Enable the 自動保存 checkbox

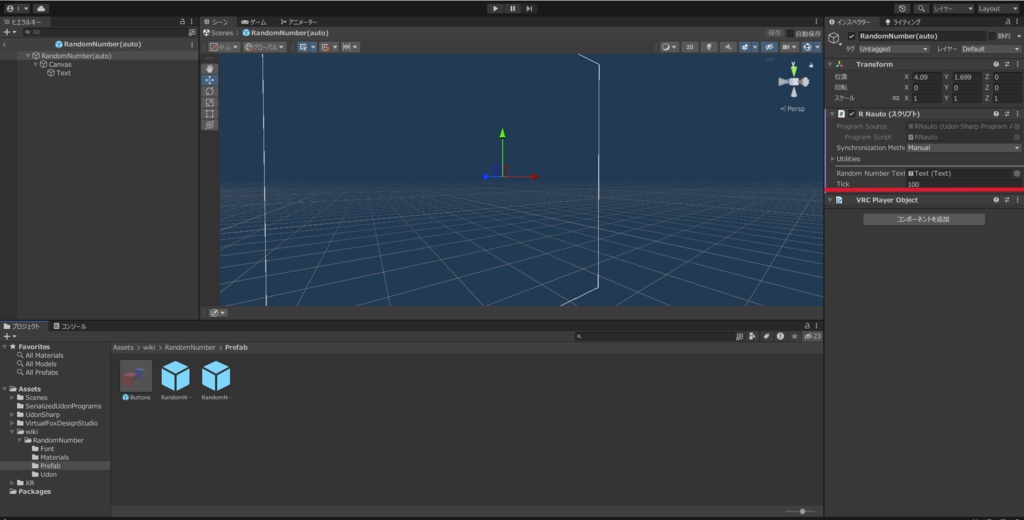[790, 33]
